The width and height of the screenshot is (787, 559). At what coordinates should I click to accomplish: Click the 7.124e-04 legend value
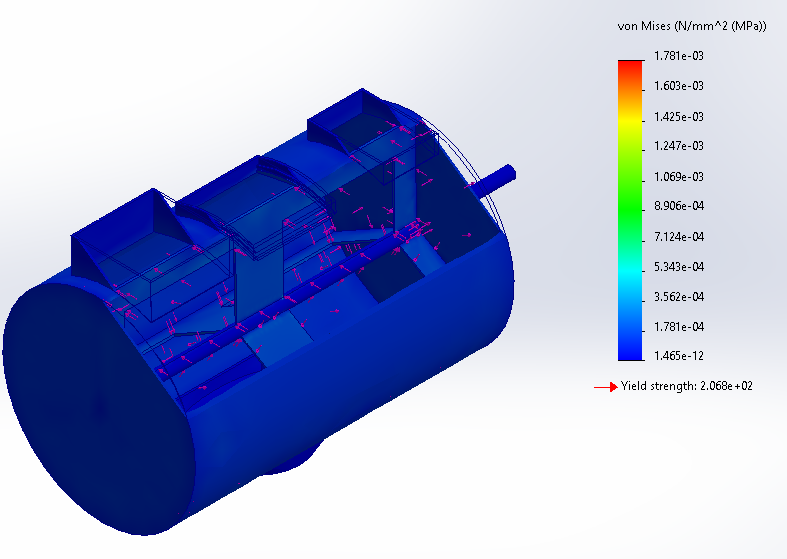pyautogui.click(x=679, y=237)
